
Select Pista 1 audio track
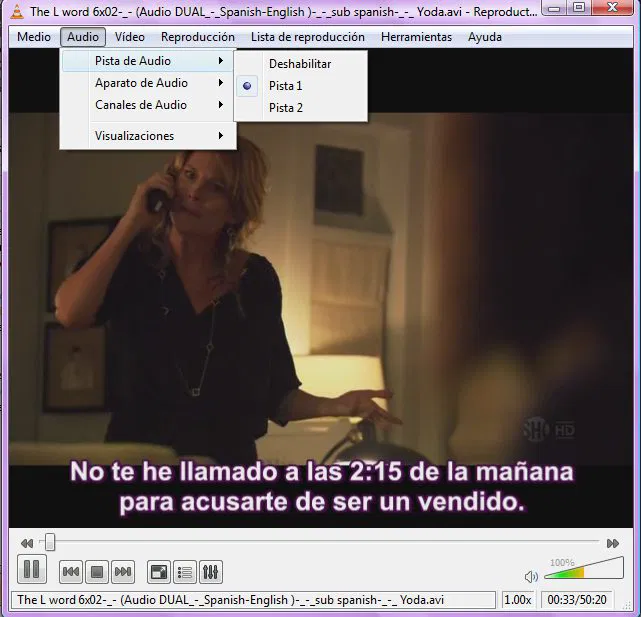pos(285,86)
